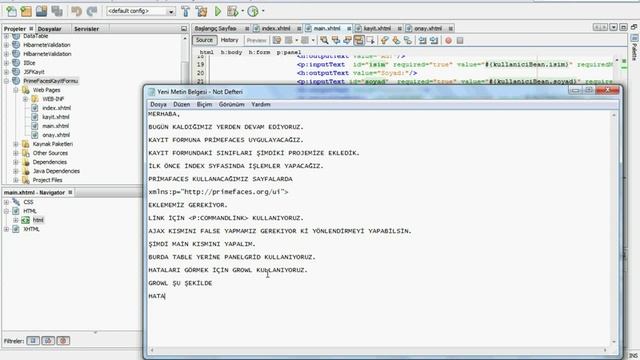This screenshot has width=640, height=360.
Task: Click the Redo arrow icon
Action: click(92, 11)
